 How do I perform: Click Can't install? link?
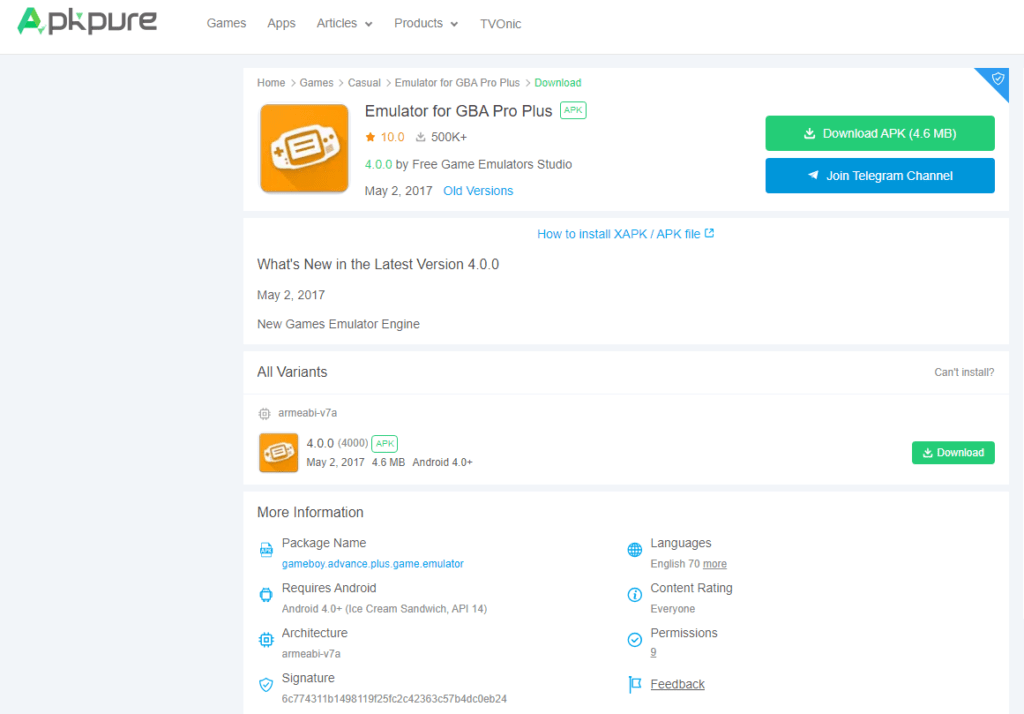(x=964, y=372)
